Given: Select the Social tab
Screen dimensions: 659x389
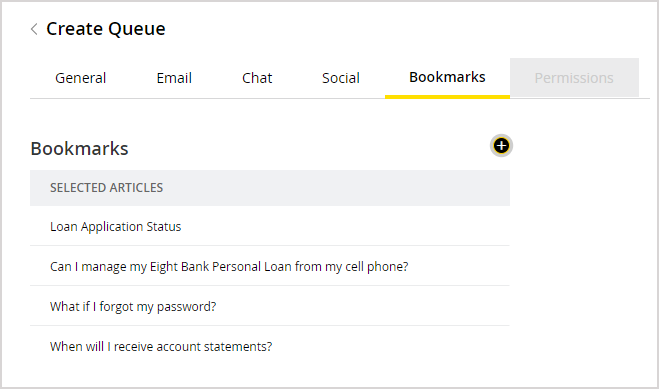Looking at the screenshot, I should pyautogui.click(x=341, y=78).
